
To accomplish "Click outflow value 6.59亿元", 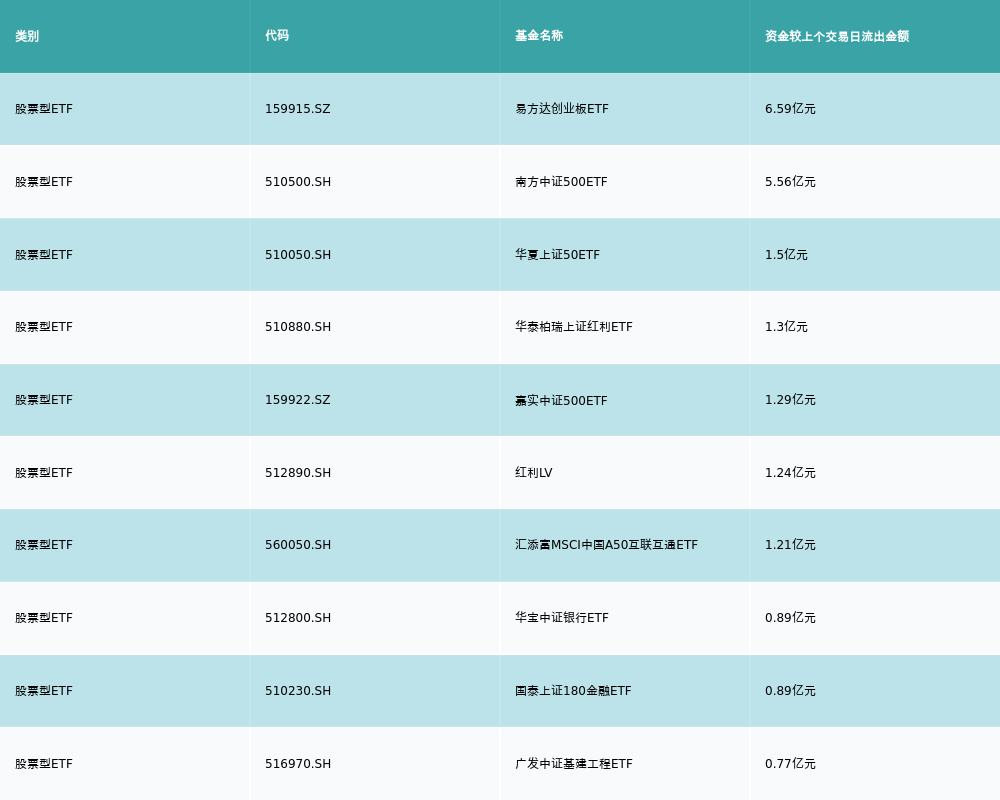I will (790, 109).
